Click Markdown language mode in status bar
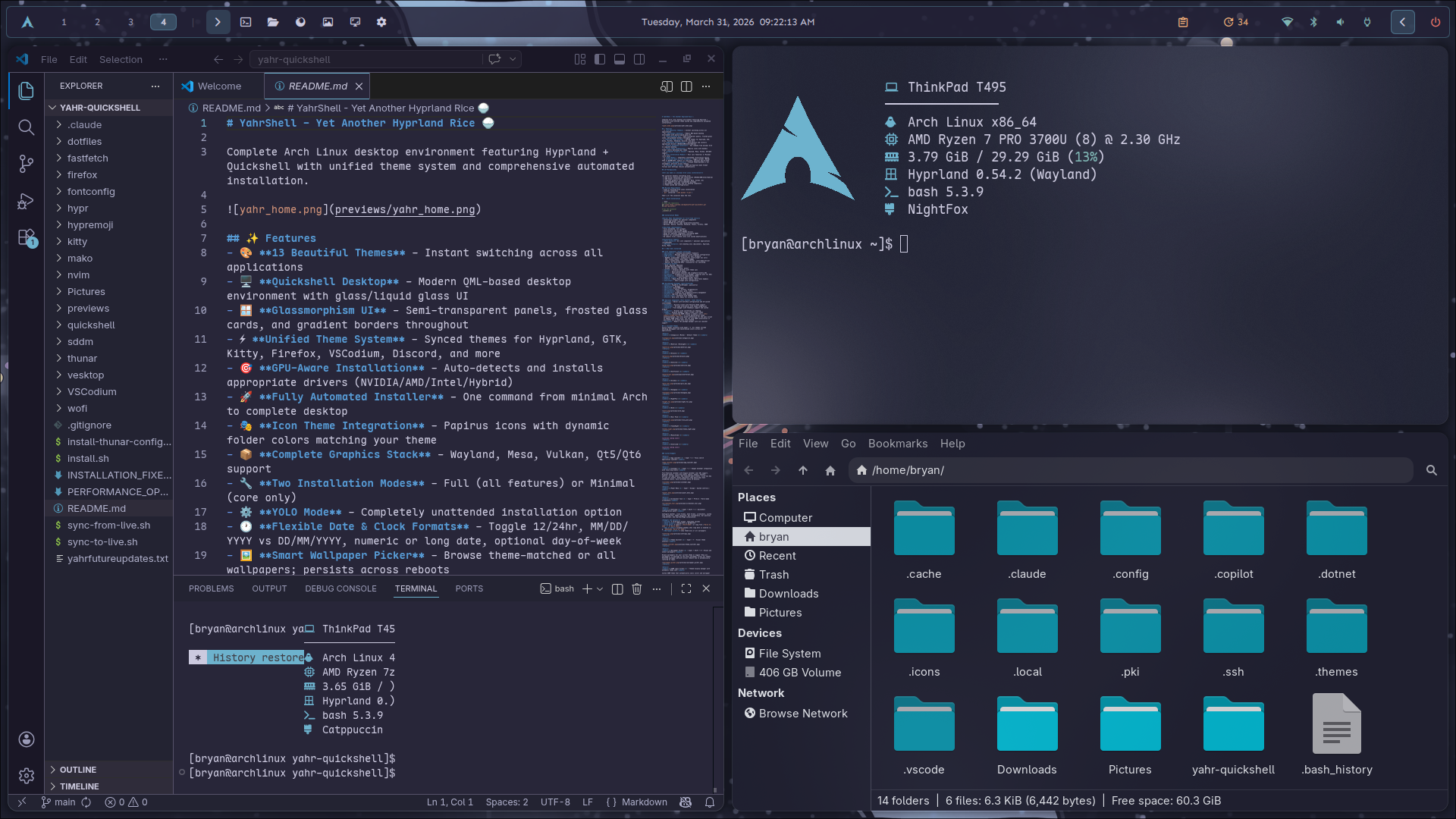 [x=644, y=802]
